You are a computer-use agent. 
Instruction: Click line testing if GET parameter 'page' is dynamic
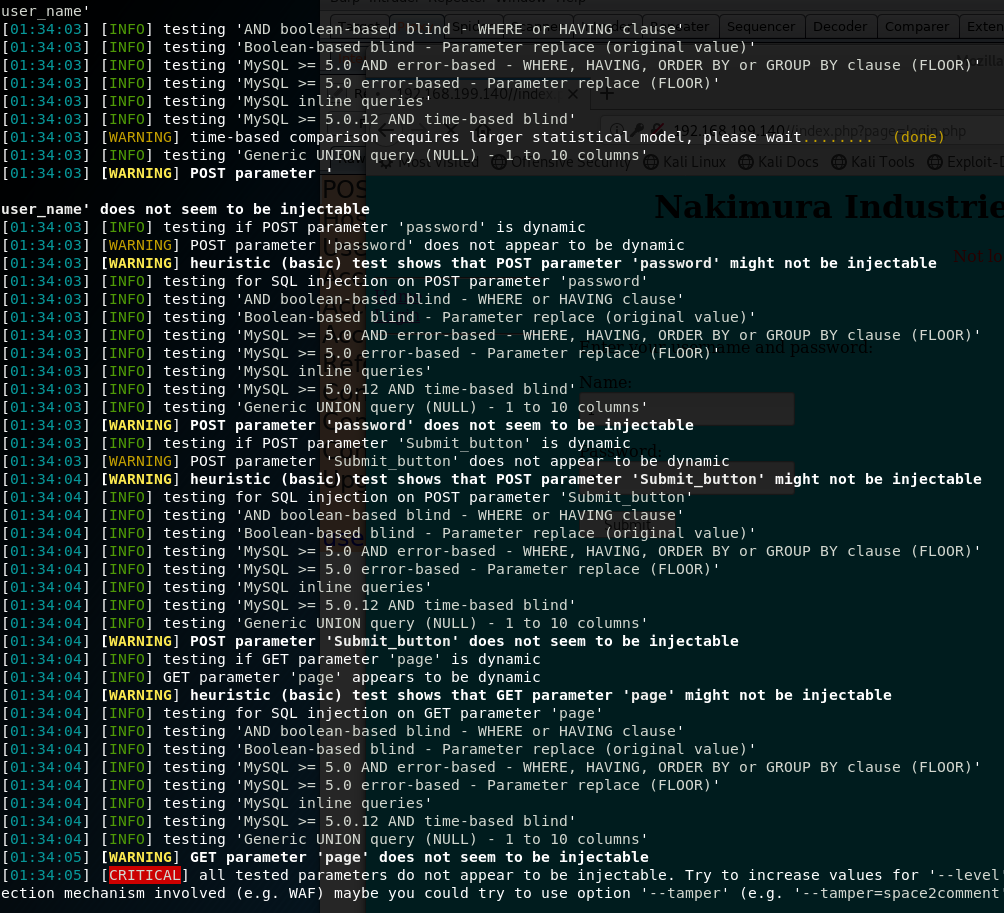pos(271,659)
